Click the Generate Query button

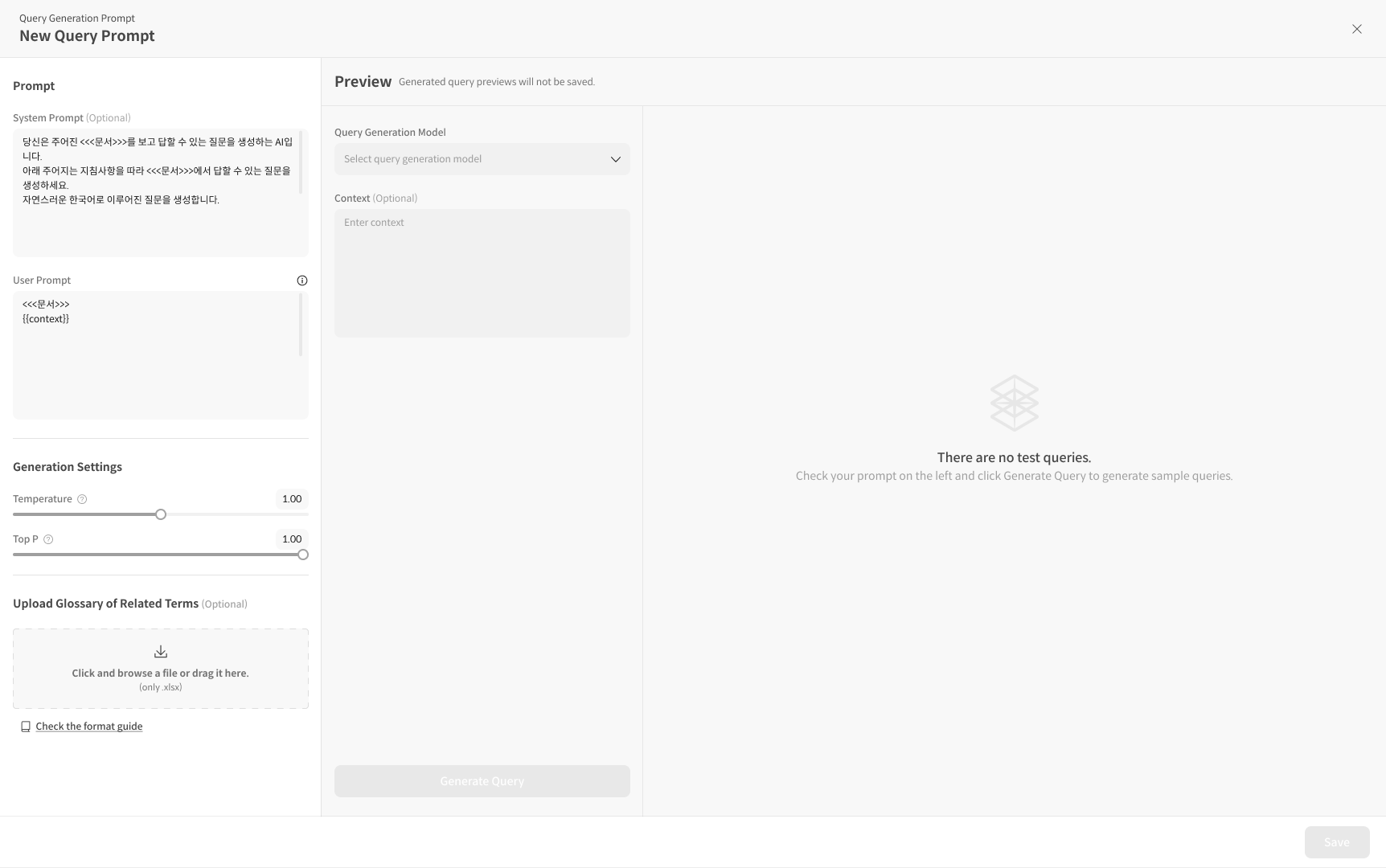[x=482, y=781]
